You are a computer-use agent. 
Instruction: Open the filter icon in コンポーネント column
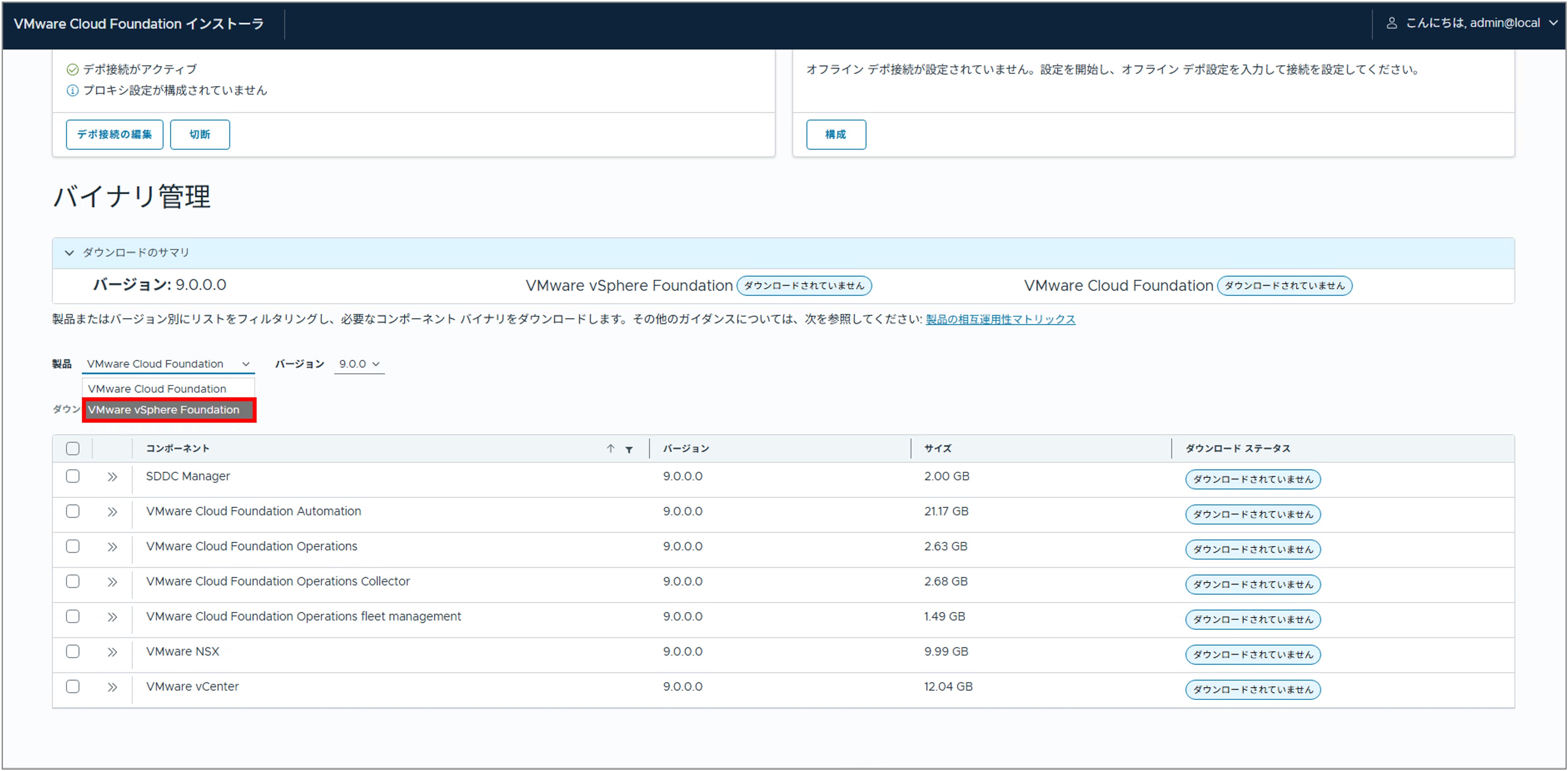[x=629, y=449]
